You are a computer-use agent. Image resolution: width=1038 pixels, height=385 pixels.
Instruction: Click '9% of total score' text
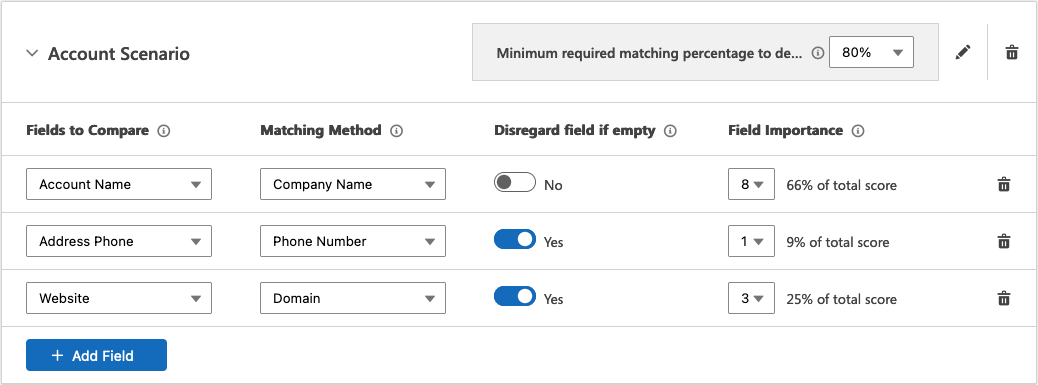coord(837,242)
